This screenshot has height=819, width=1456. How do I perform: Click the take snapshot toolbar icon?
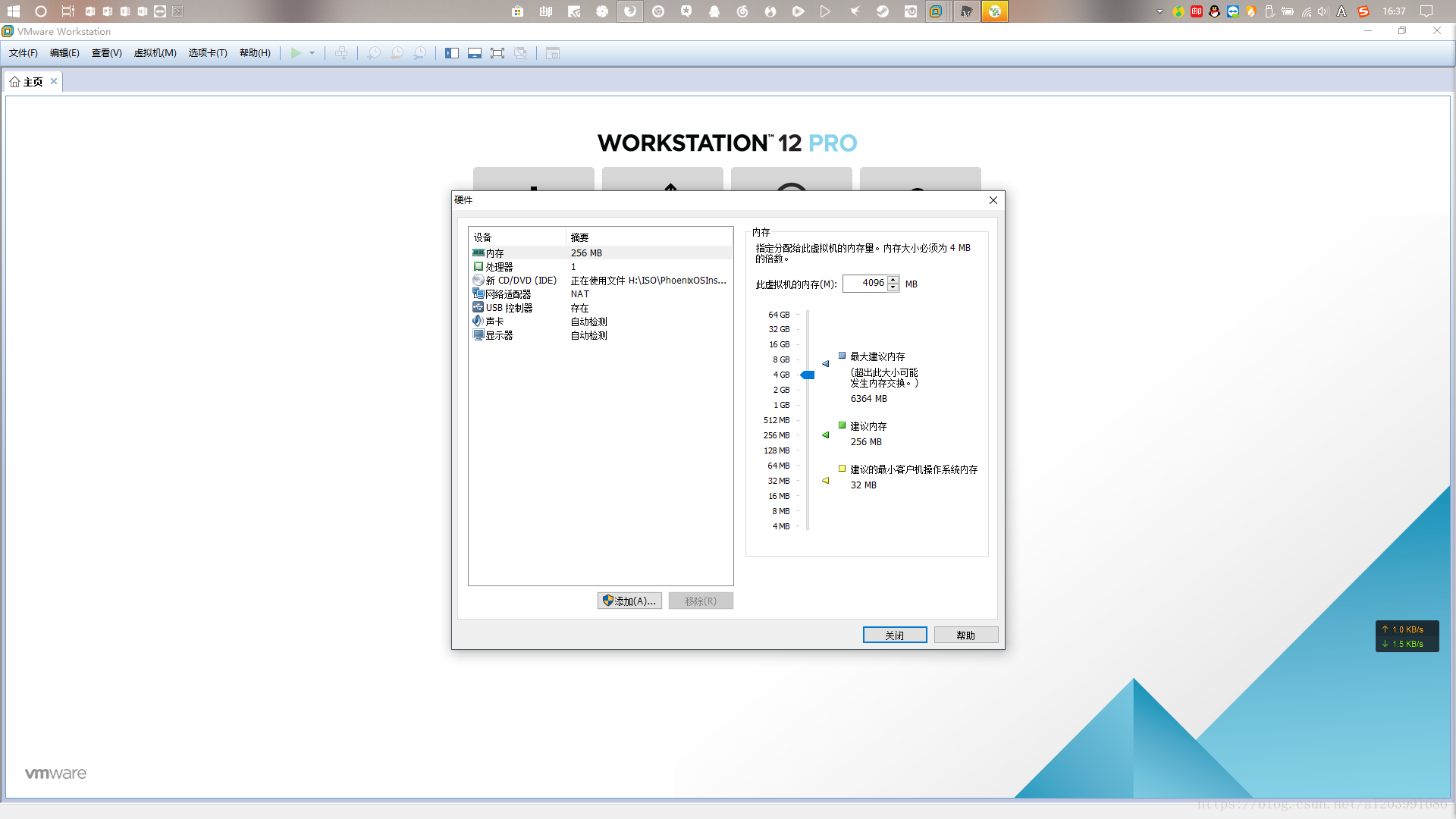click(x=374, y=53)
